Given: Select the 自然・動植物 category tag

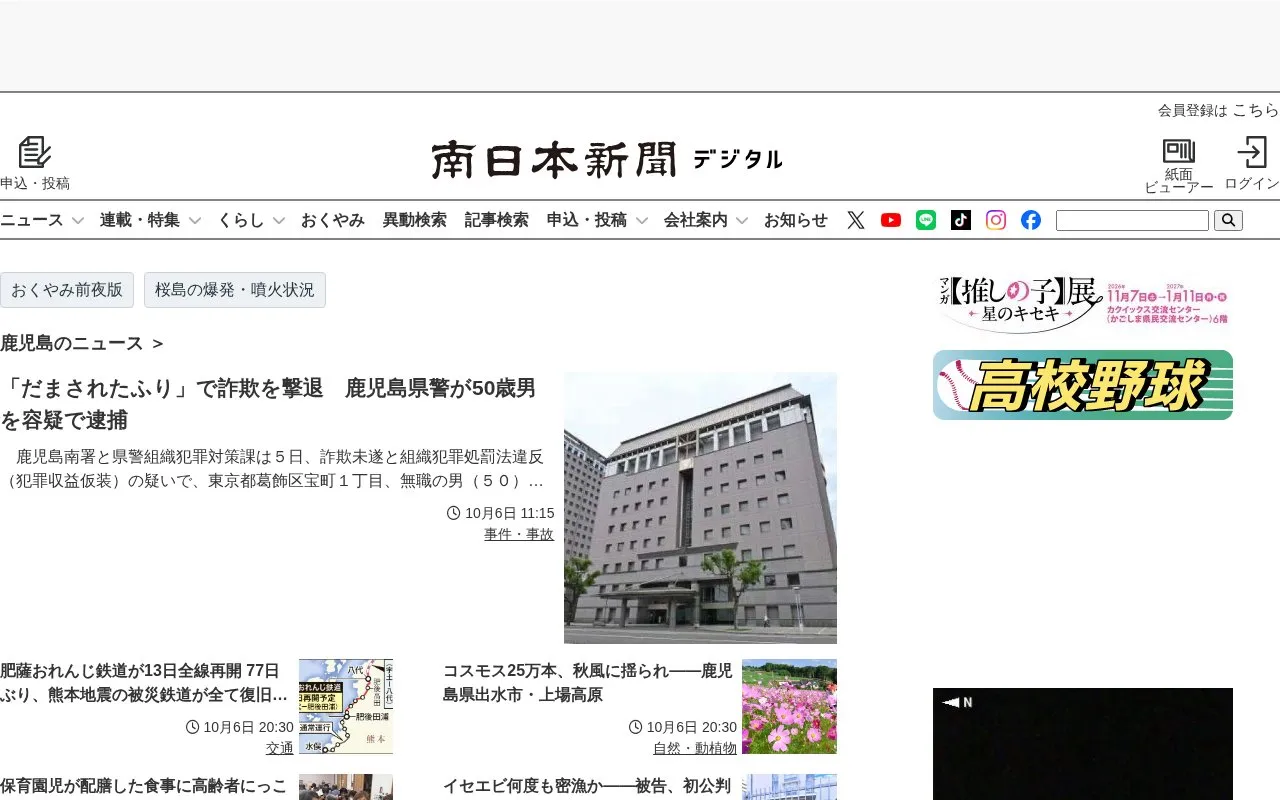Looking at the screenshot, I should [695, 748].
